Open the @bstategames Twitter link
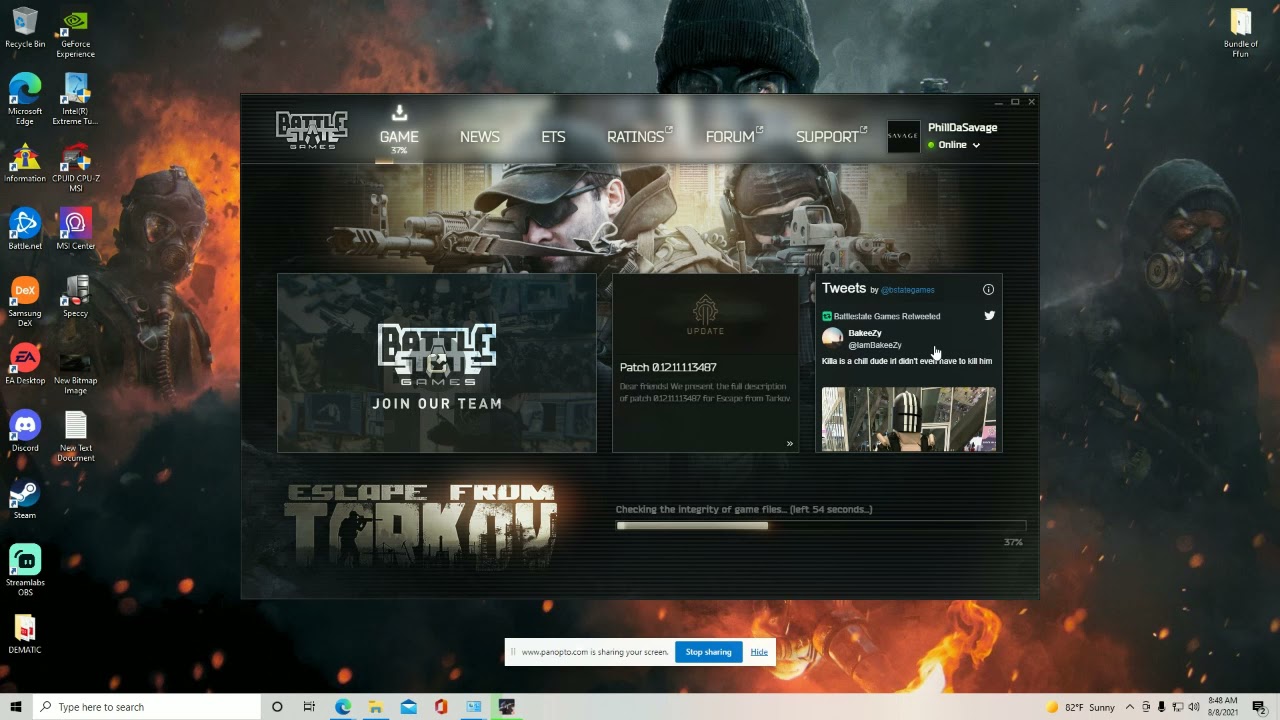Viewport: 1280px width, 720px height. coord(908,290)
